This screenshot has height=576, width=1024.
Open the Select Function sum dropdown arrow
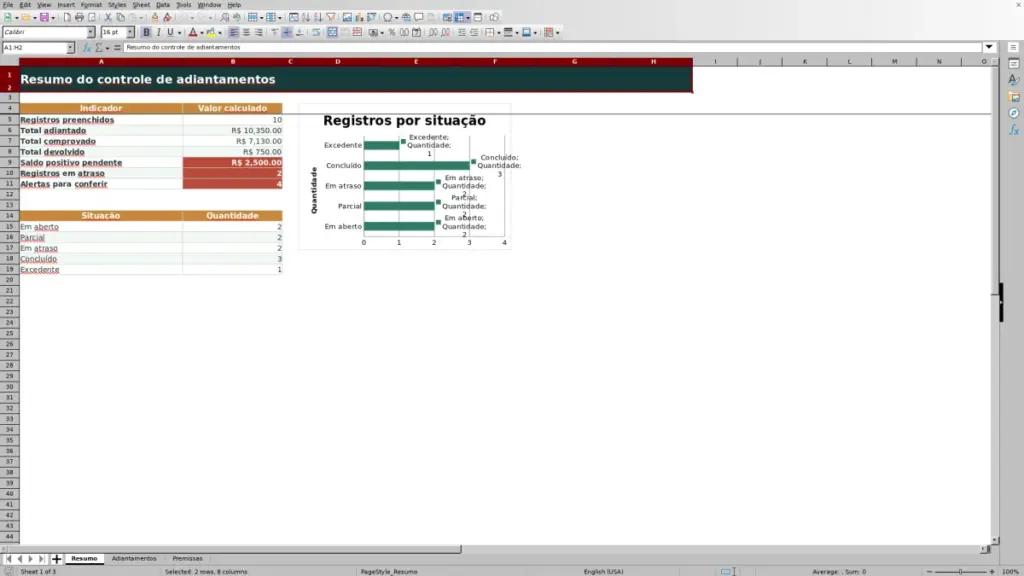pos(108,48)
